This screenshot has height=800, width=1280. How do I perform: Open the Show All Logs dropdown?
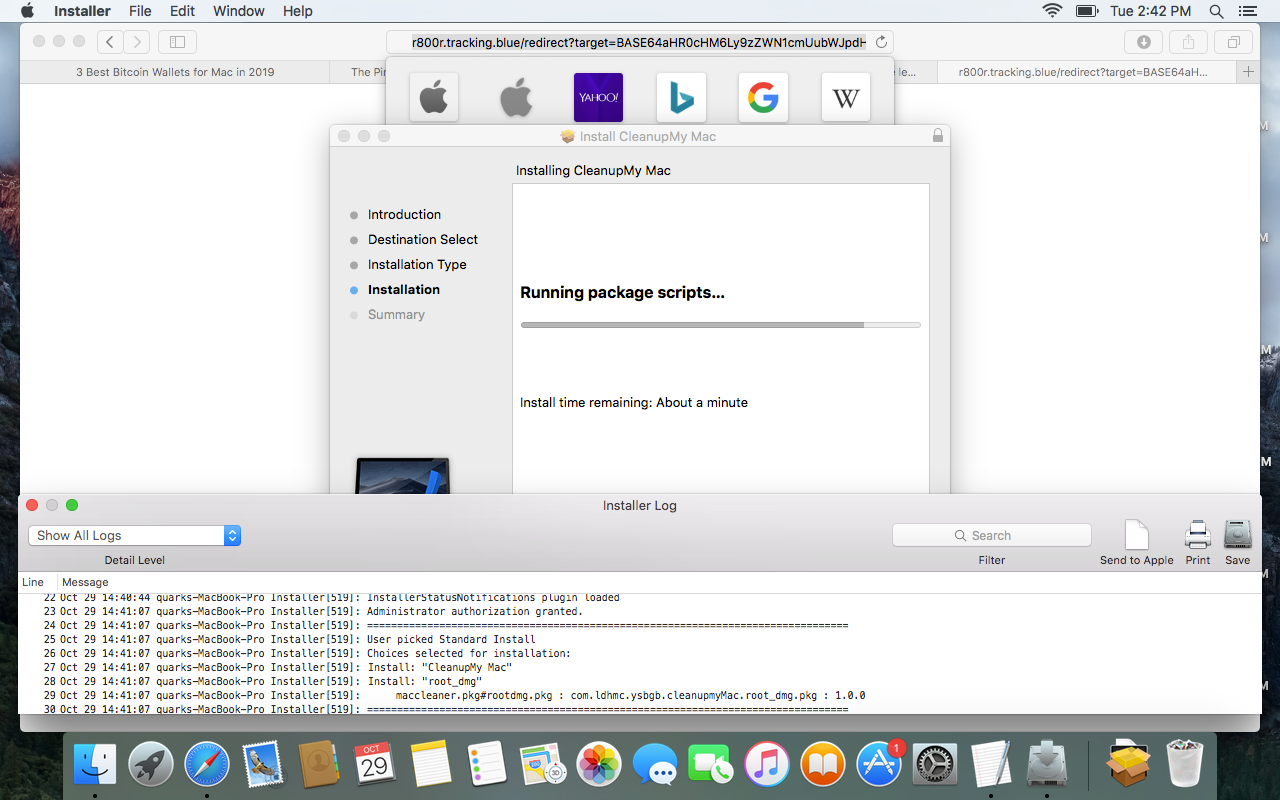134,536
